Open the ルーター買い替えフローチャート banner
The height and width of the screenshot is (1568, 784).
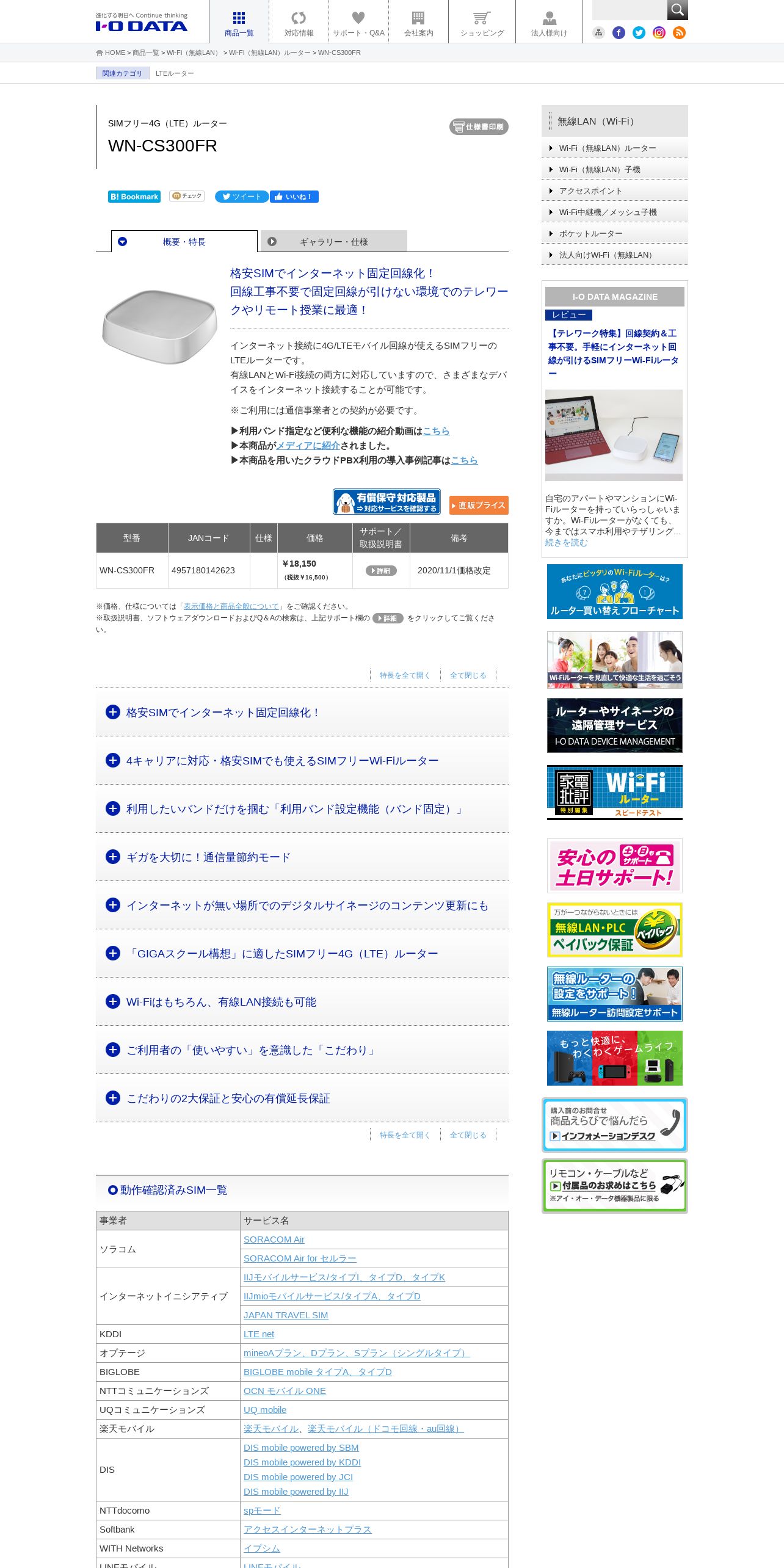(x=615, y=592)
